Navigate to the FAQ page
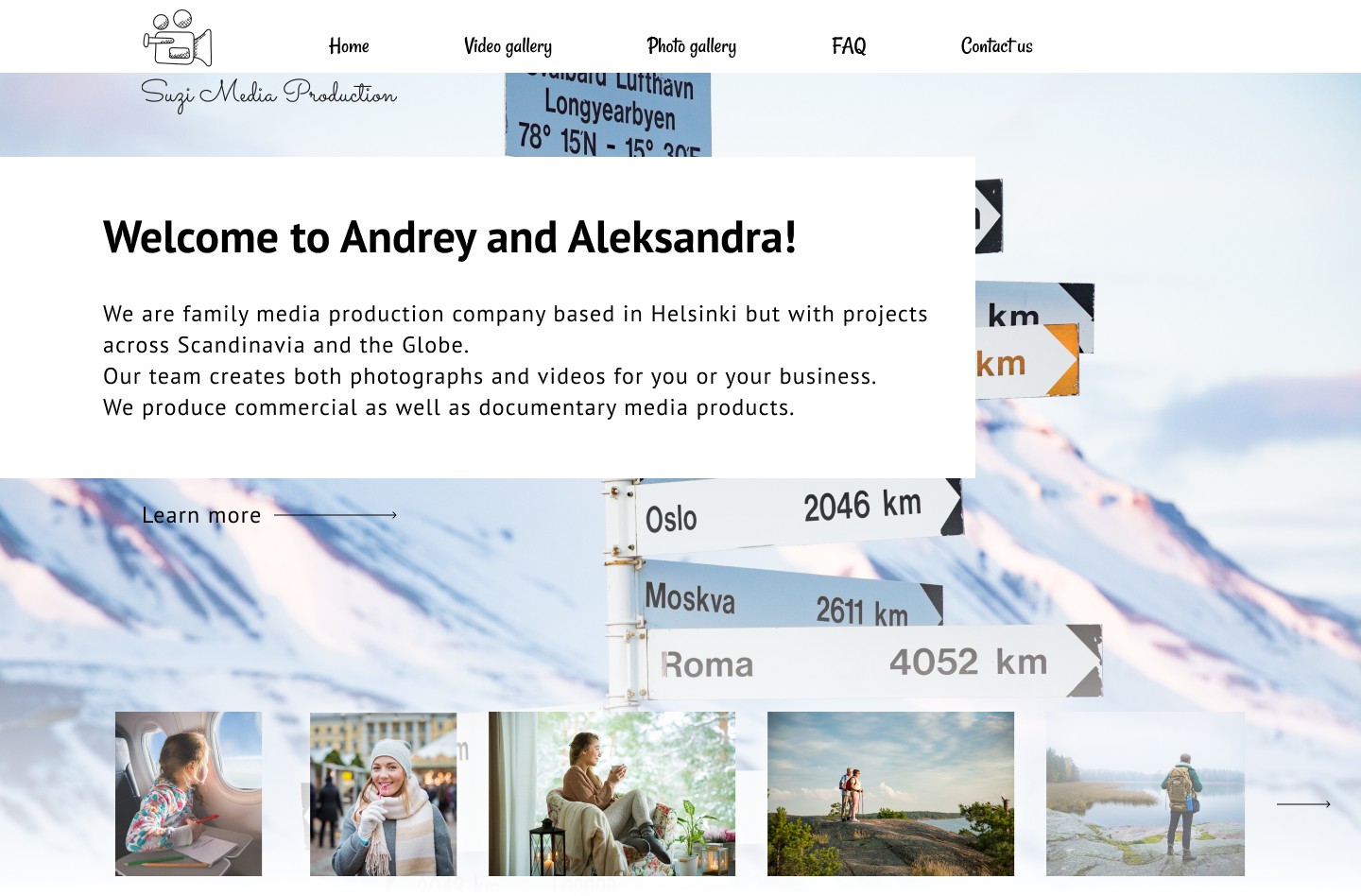The image size is (1361, 896). click(x=849, y=45)
